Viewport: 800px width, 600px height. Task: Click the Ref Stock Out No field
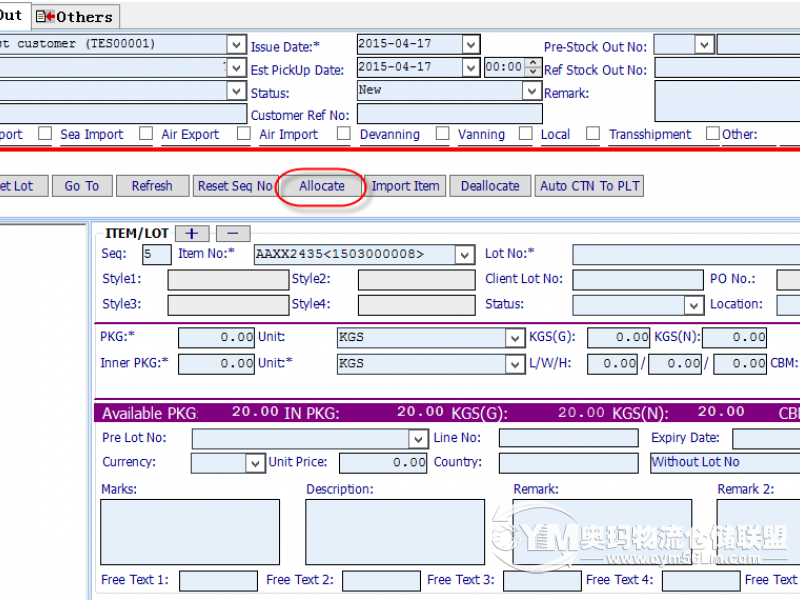[727, 68]
